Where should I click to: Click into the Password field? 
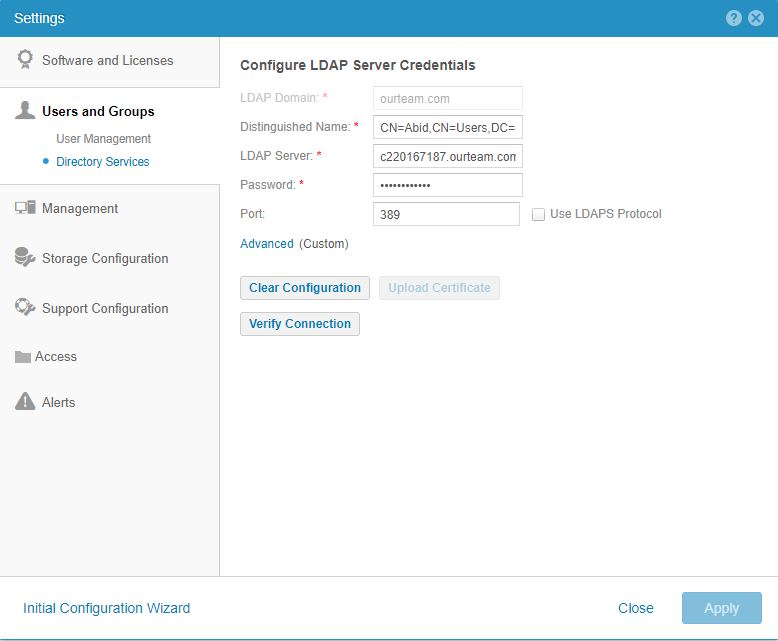pos(447,185)
